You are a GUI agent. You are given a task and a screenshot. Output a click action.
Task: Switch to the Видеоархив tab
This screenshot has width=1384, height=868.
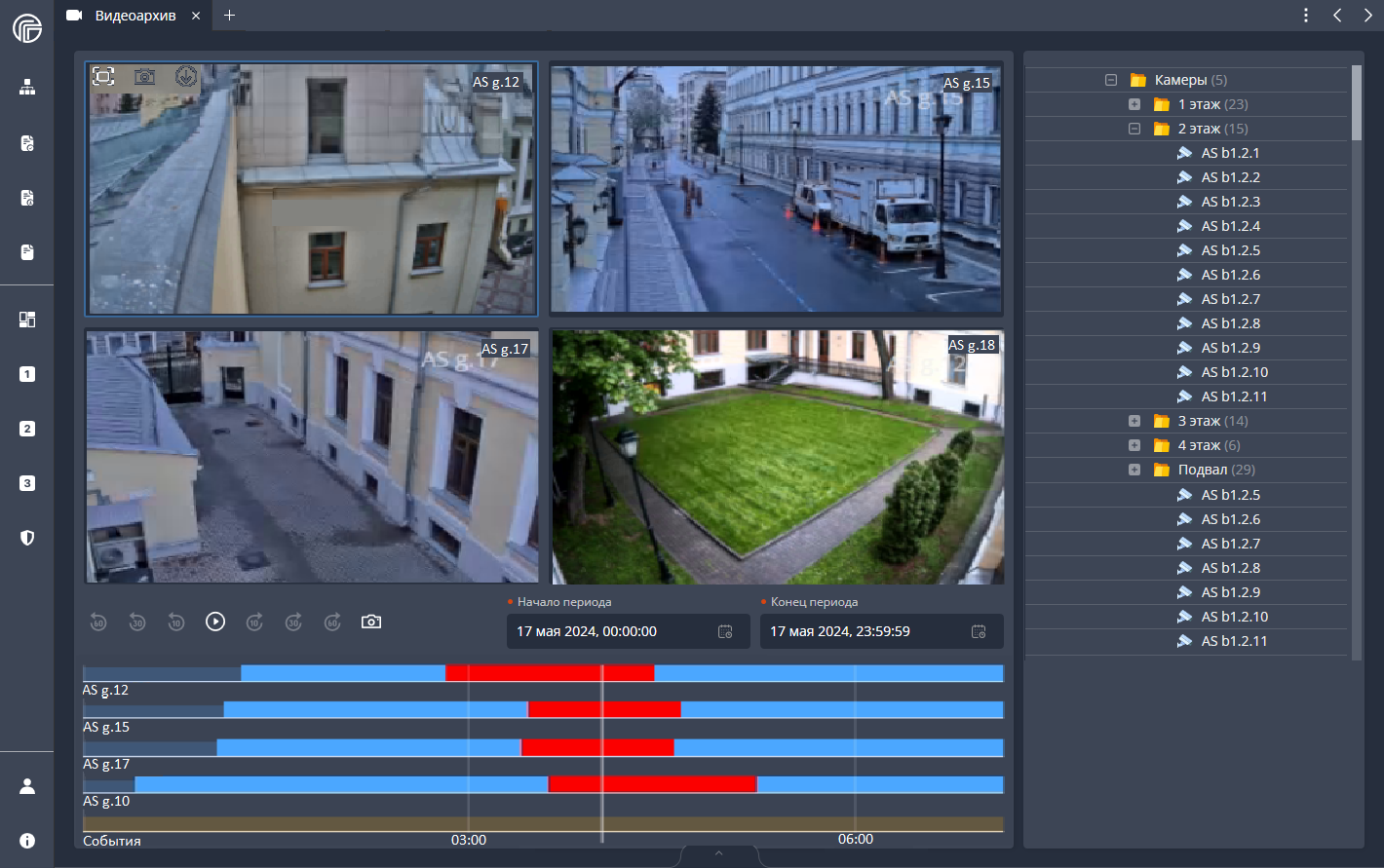(x=135, y=16)
